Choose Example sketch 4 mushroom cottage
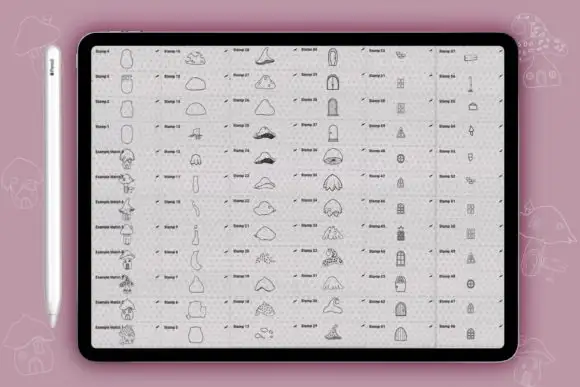The height and width of the screenshot is (387, 580). [127, 260]
